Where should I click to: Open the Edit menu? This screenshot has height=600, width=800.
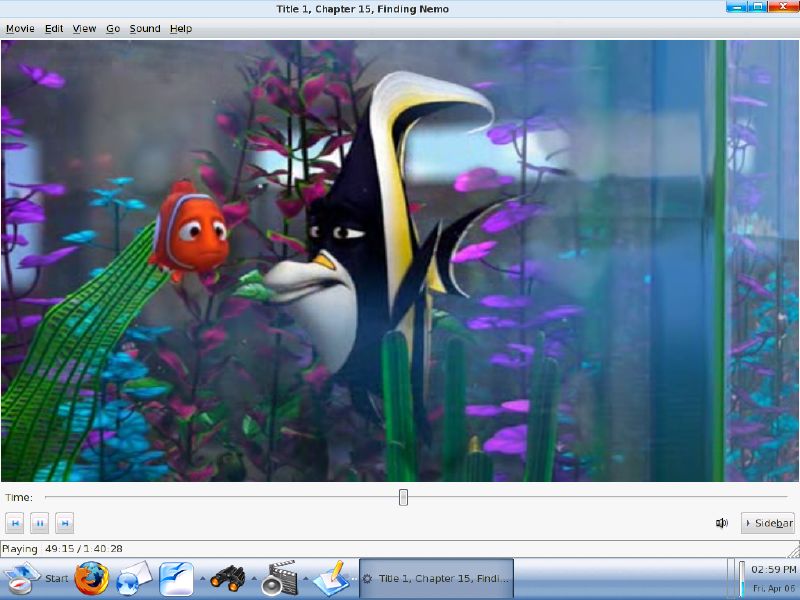click(54, 29)
